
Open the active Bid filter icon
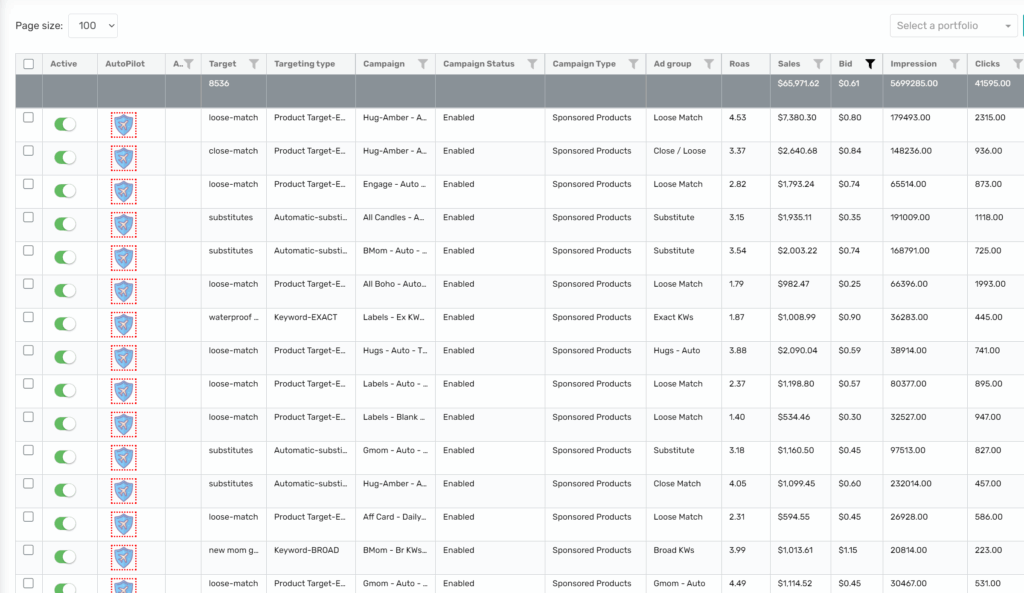[870, 64]
